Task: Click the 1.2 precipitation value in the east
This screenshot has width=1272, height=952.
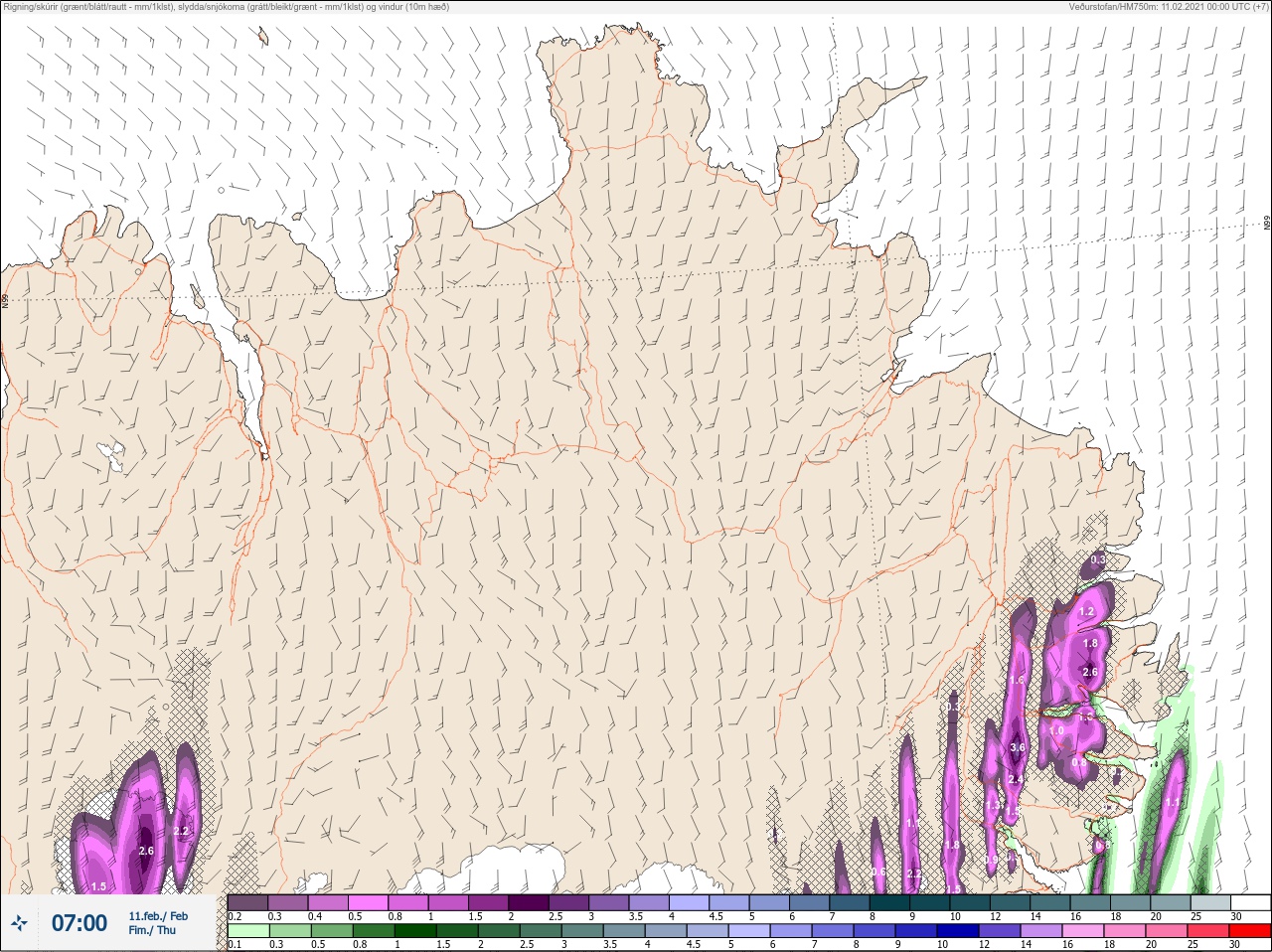Action: coord(1086,612)
